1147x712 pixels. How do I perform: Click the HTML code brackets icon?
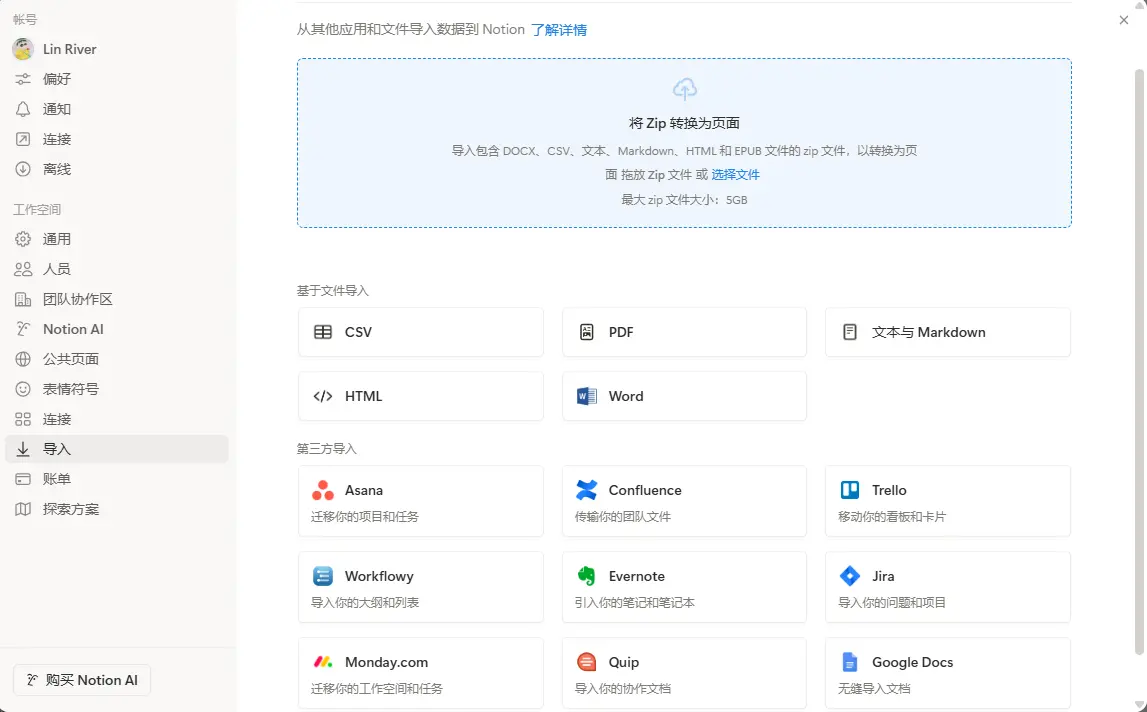[323, 397]
